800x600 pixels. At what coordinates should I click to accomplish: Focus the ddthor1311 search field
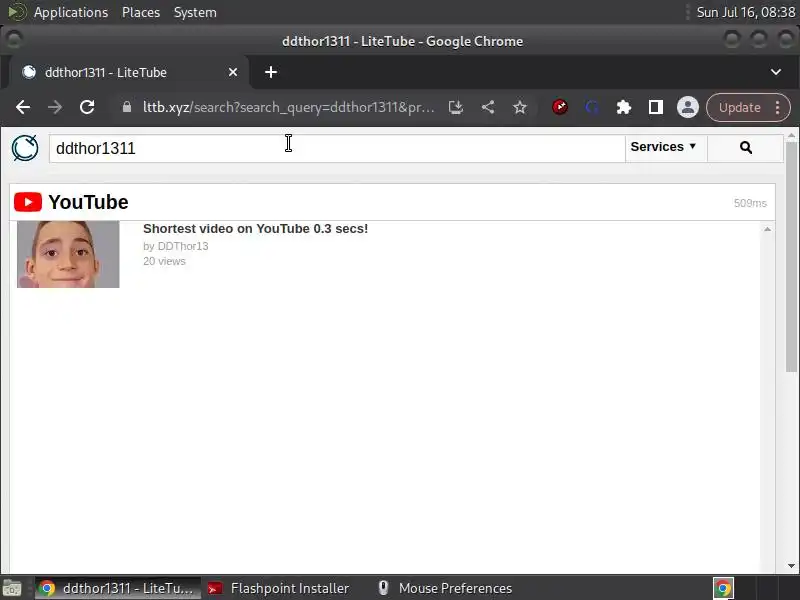337,148
